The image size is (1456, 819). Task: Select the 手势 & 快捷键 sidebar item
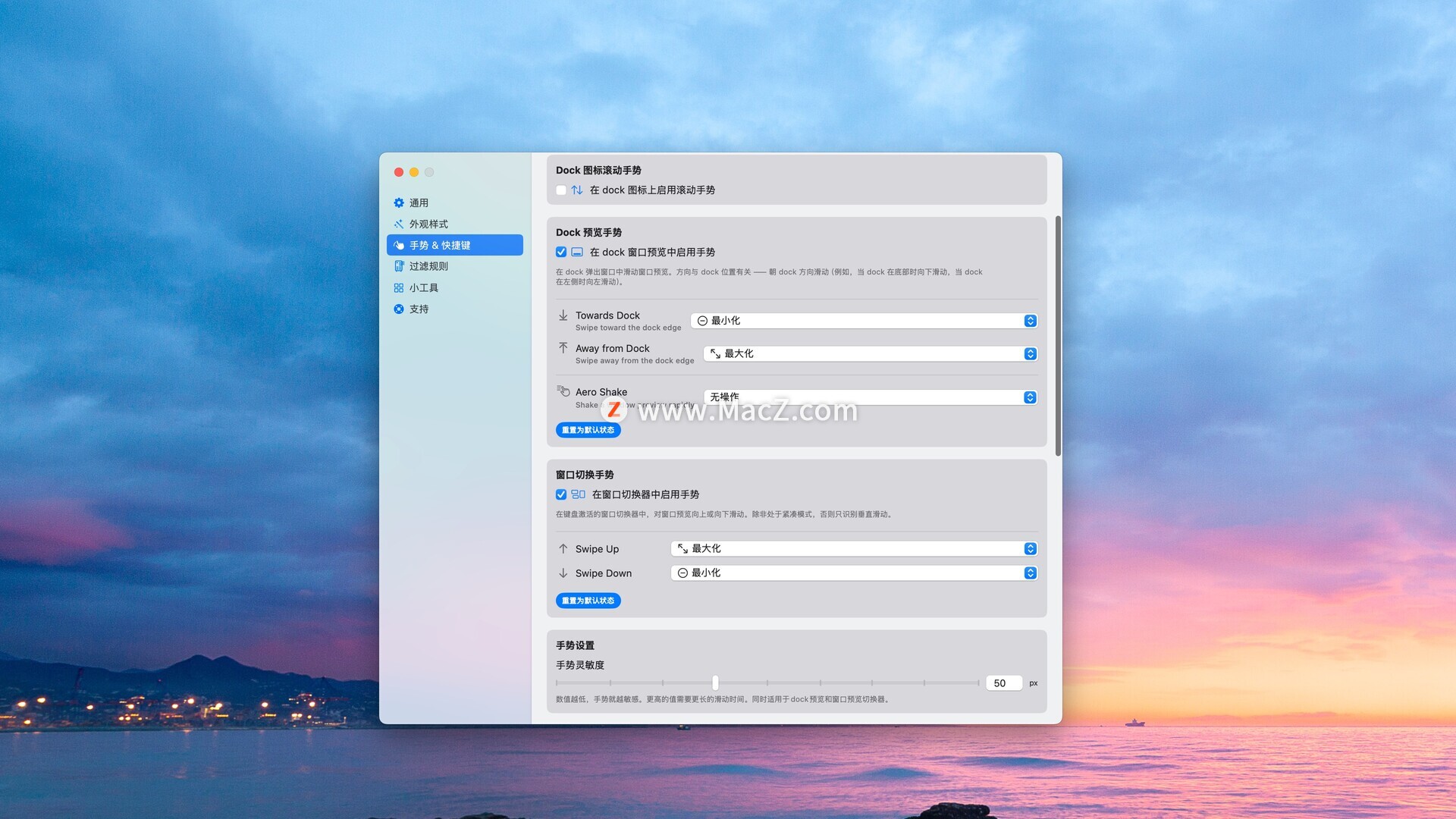[x=454, y=245]
